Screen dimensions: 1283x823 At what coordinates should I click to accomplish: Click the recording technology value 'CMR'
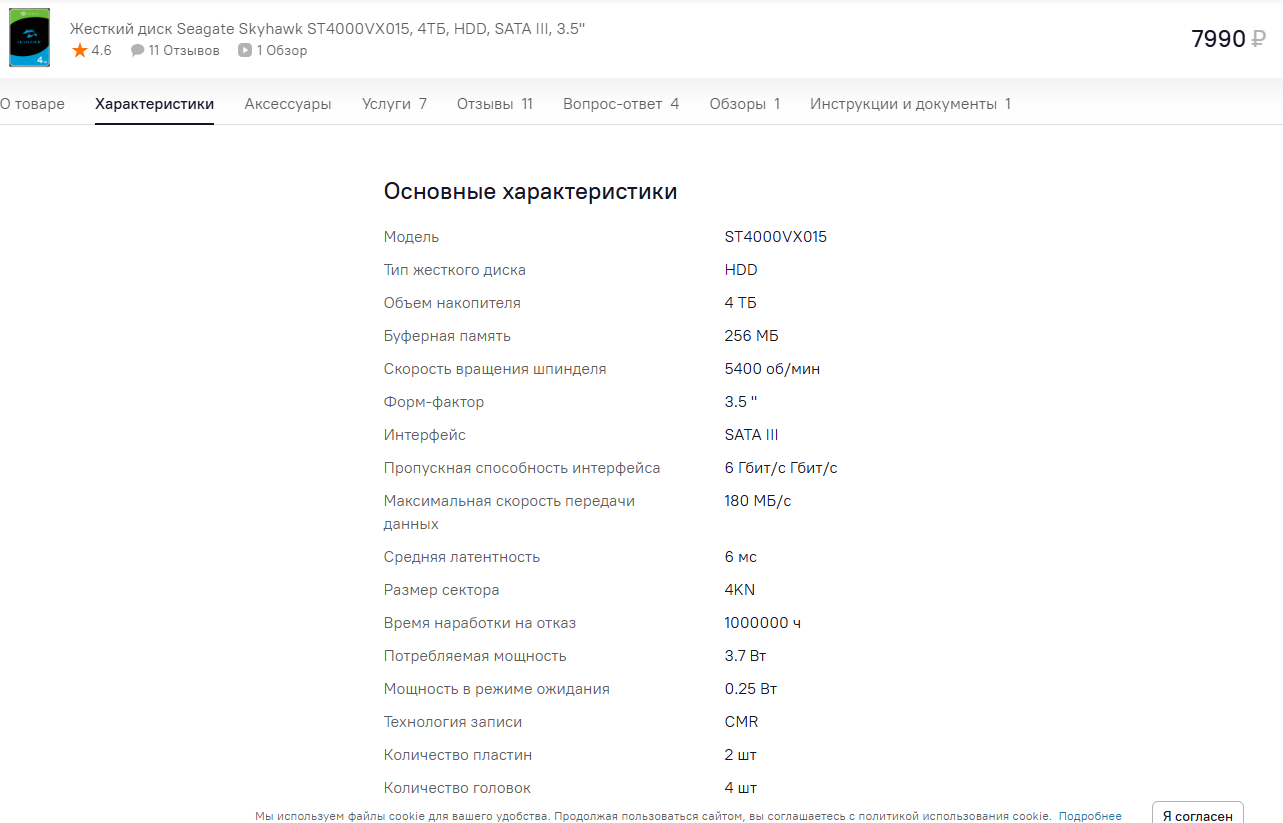click(742, 722)
